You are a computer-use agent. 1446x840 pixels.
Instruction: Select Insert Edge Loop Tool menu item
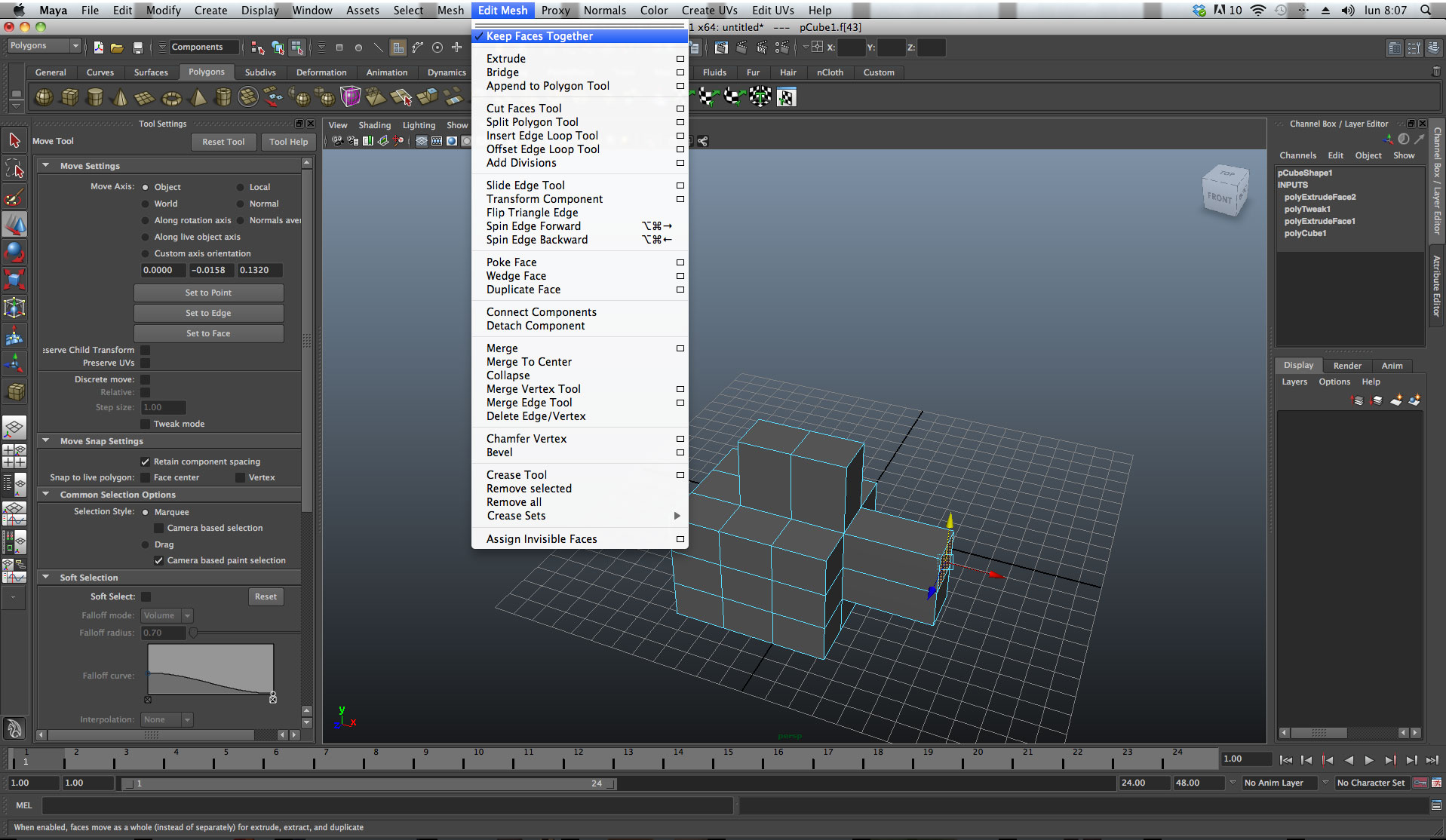pos(542,136)
